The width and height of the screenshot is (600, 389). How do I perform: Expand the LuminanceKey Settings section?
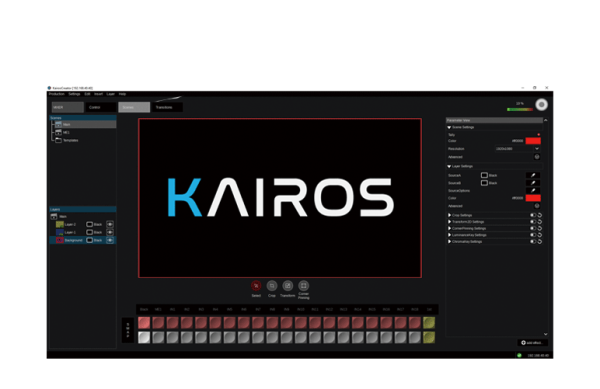click(x=449, y=235)
